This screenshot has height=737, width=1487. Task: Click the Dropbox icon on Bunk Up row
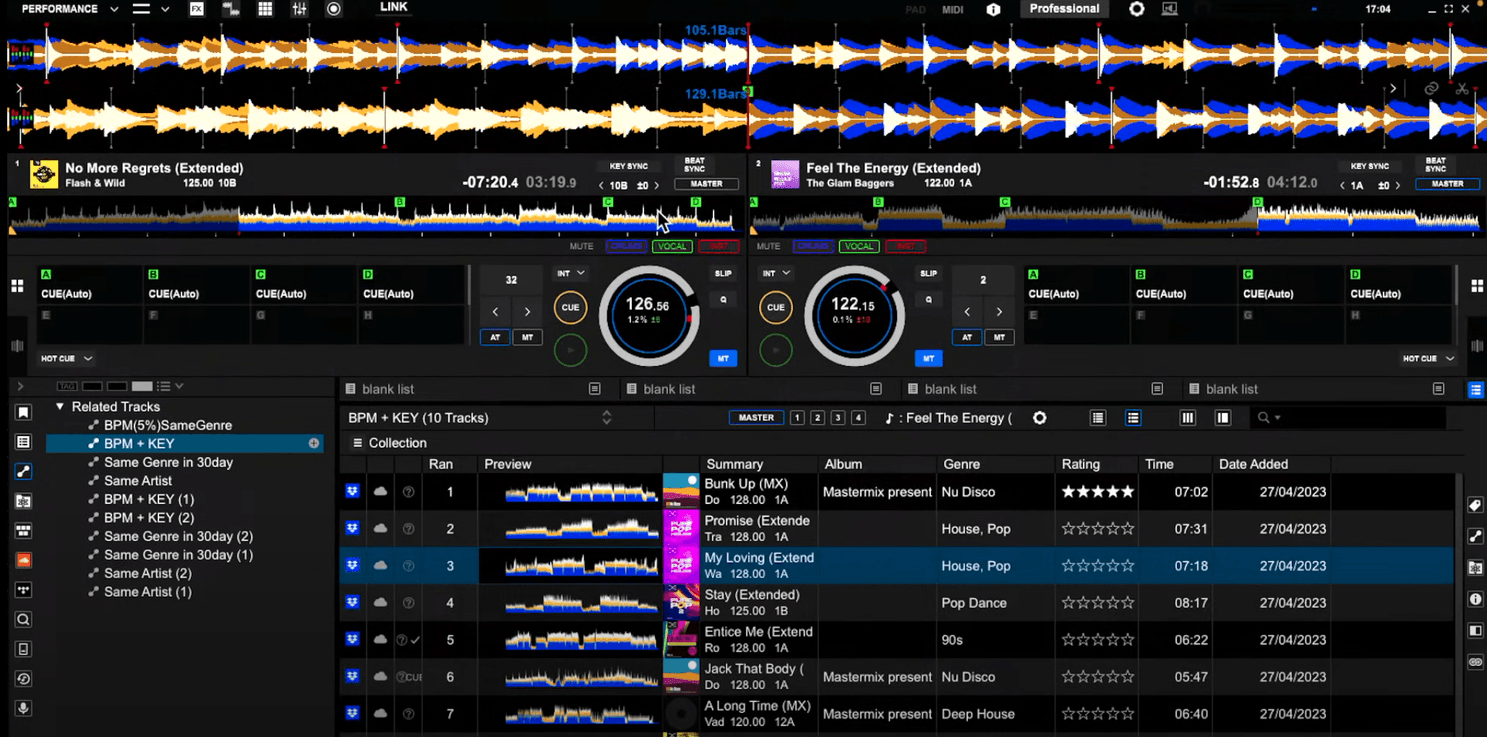point(353,492)
